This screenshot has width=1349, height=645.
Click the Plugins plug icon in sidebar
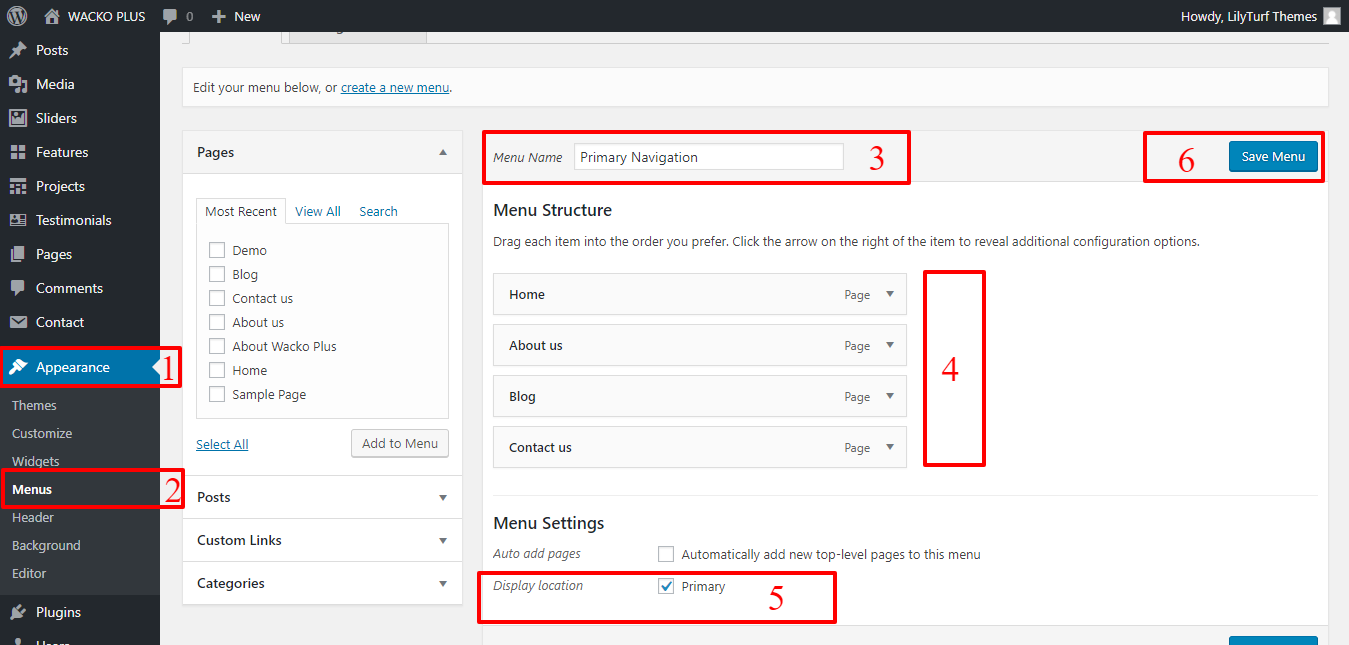click(x=18, y=612)
